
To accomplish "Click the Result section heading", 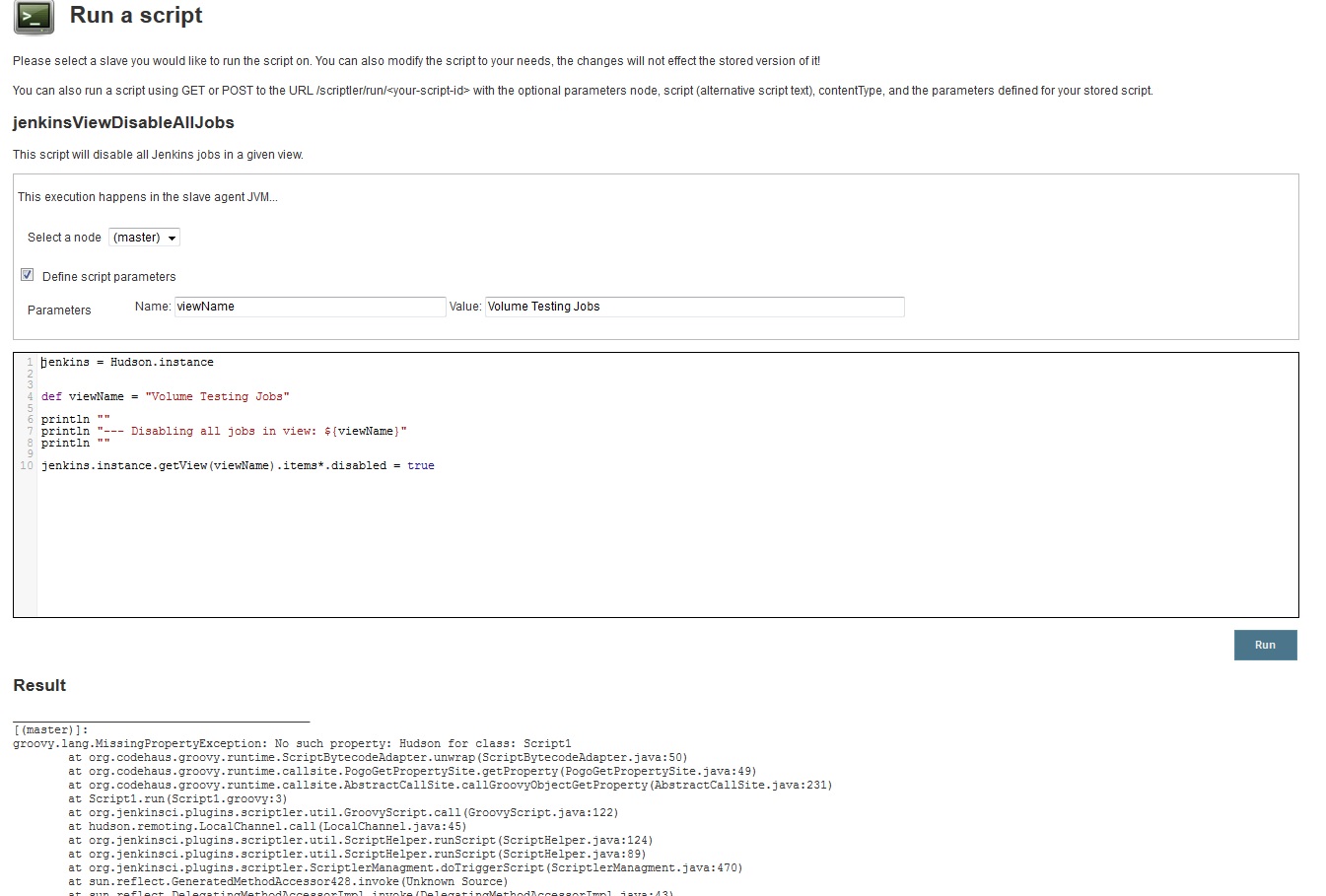I will pos(38,685).
